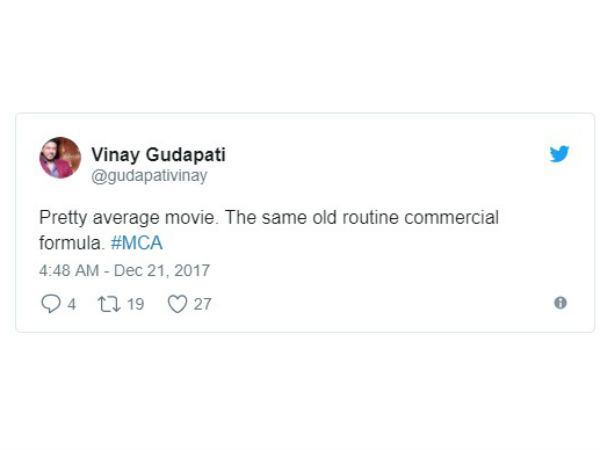The height and width of the screenshot is (450, 600).
Task: Click empty card space right of like count
Action: click(x=380, y=303)
